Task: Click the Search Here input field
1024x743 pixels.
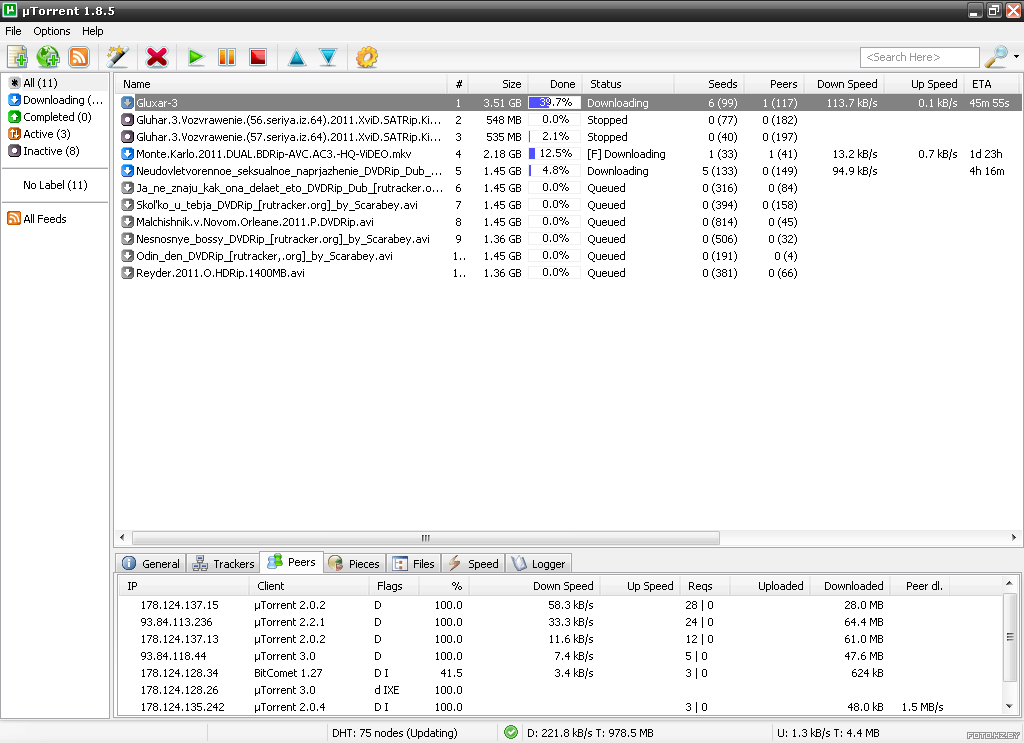Action: coord(920,57)
